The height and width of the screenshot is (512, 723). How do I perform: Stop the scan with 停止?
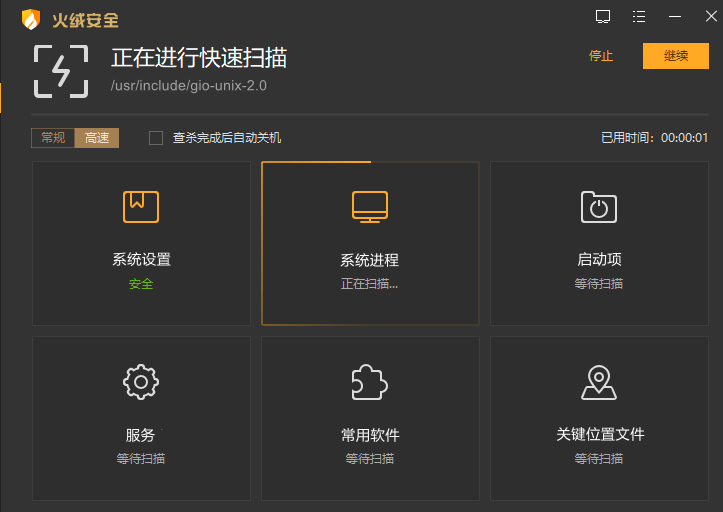pos(601,56)
